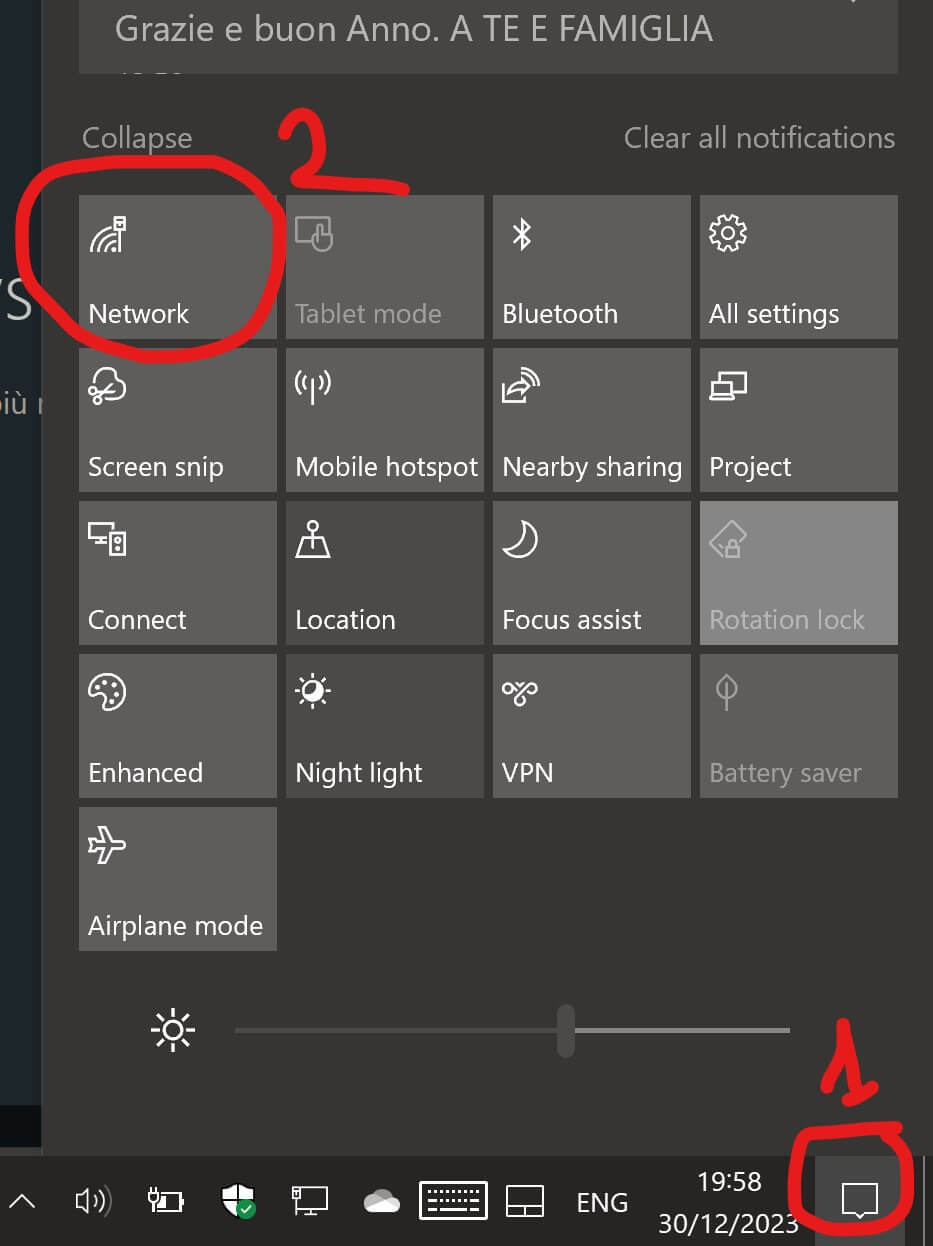Open the volume speaker icon in taskbar
The image size is (933, 1246).
click(x=93, y=1201)
